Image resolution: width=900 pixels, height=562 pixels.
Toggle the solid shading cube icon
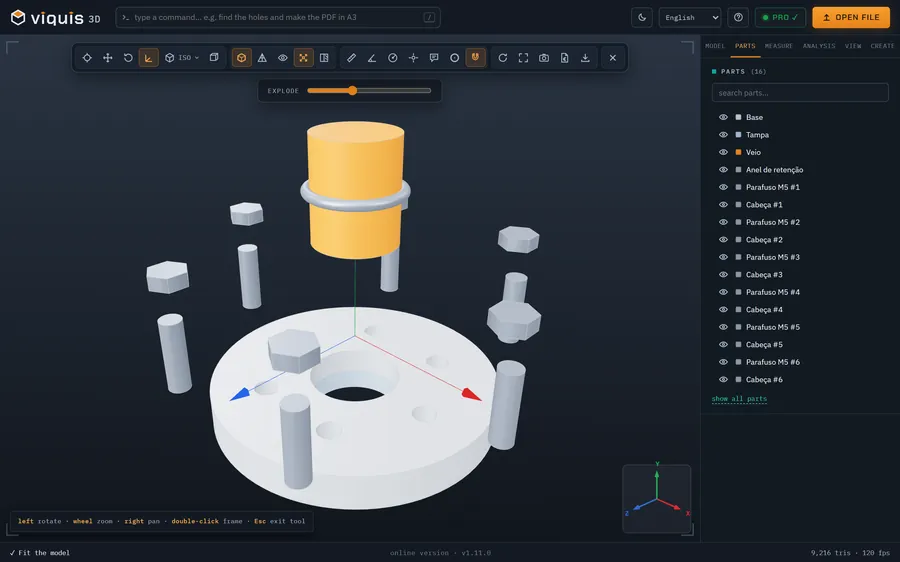(x=242, y=58)
